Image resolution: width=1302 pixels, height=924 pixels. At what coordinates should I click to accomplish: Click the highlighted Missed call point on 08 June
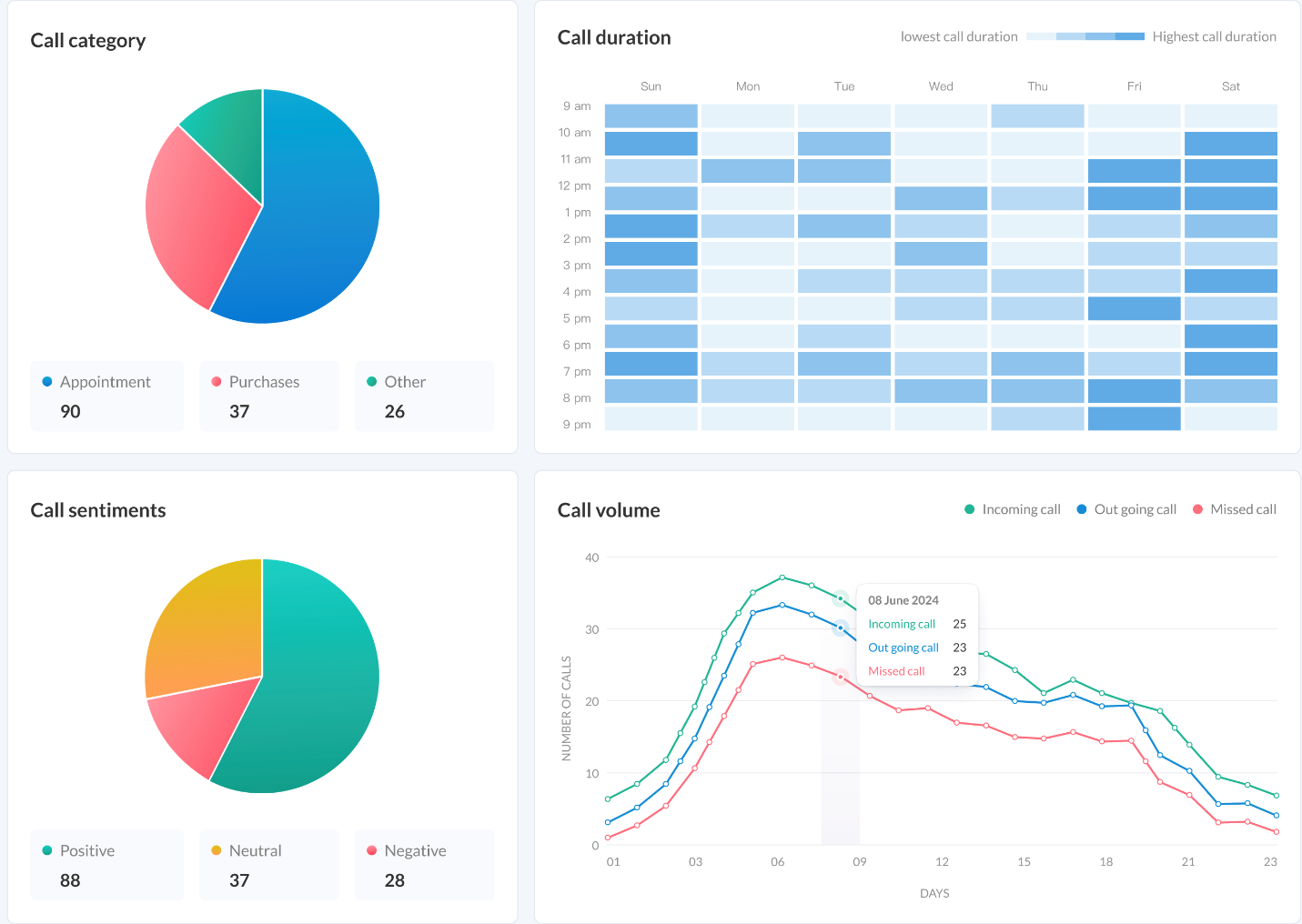coord(841,677)
